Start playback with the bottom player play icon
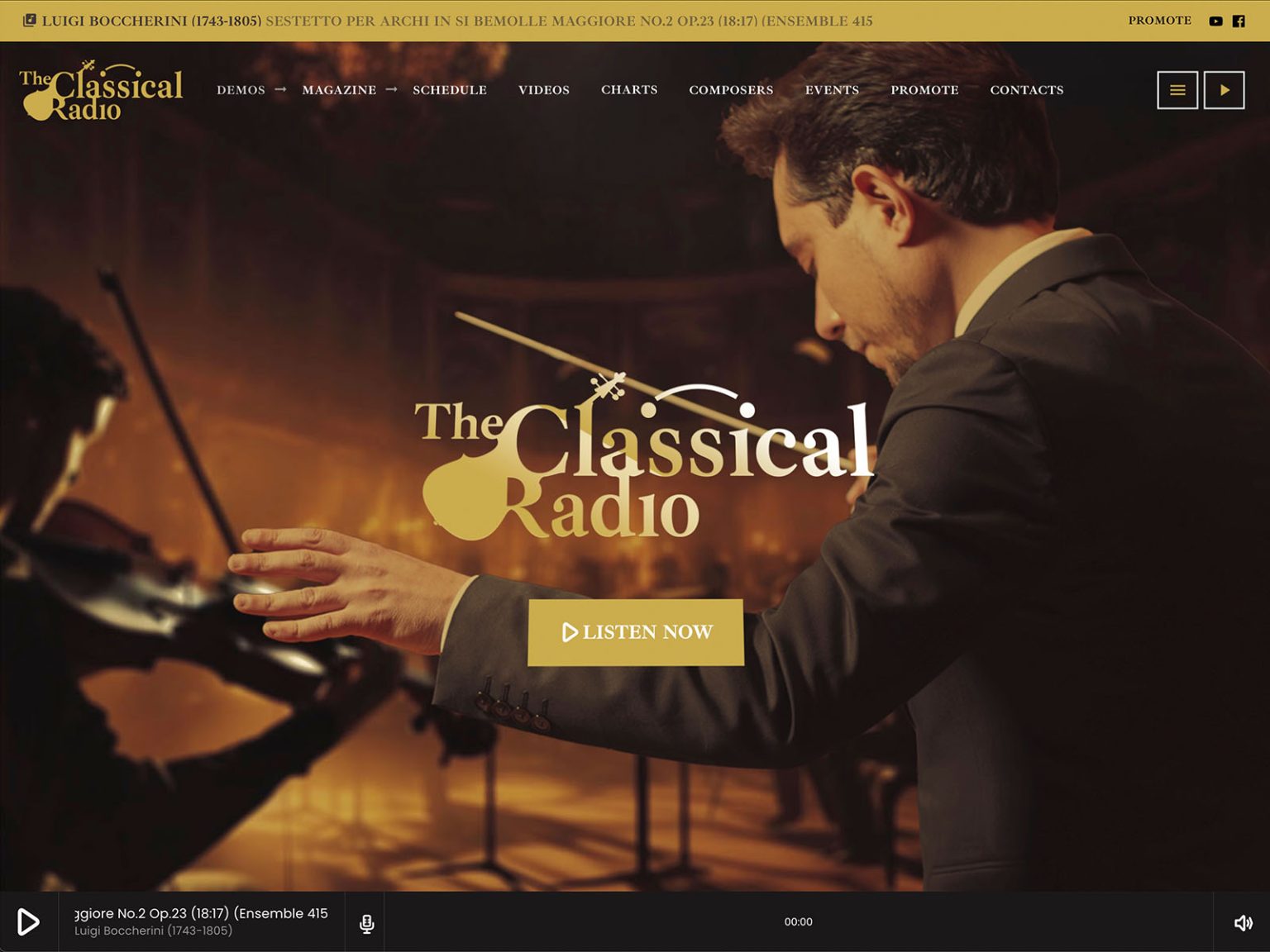This screenshot has width=1270, height=952. 28,921
